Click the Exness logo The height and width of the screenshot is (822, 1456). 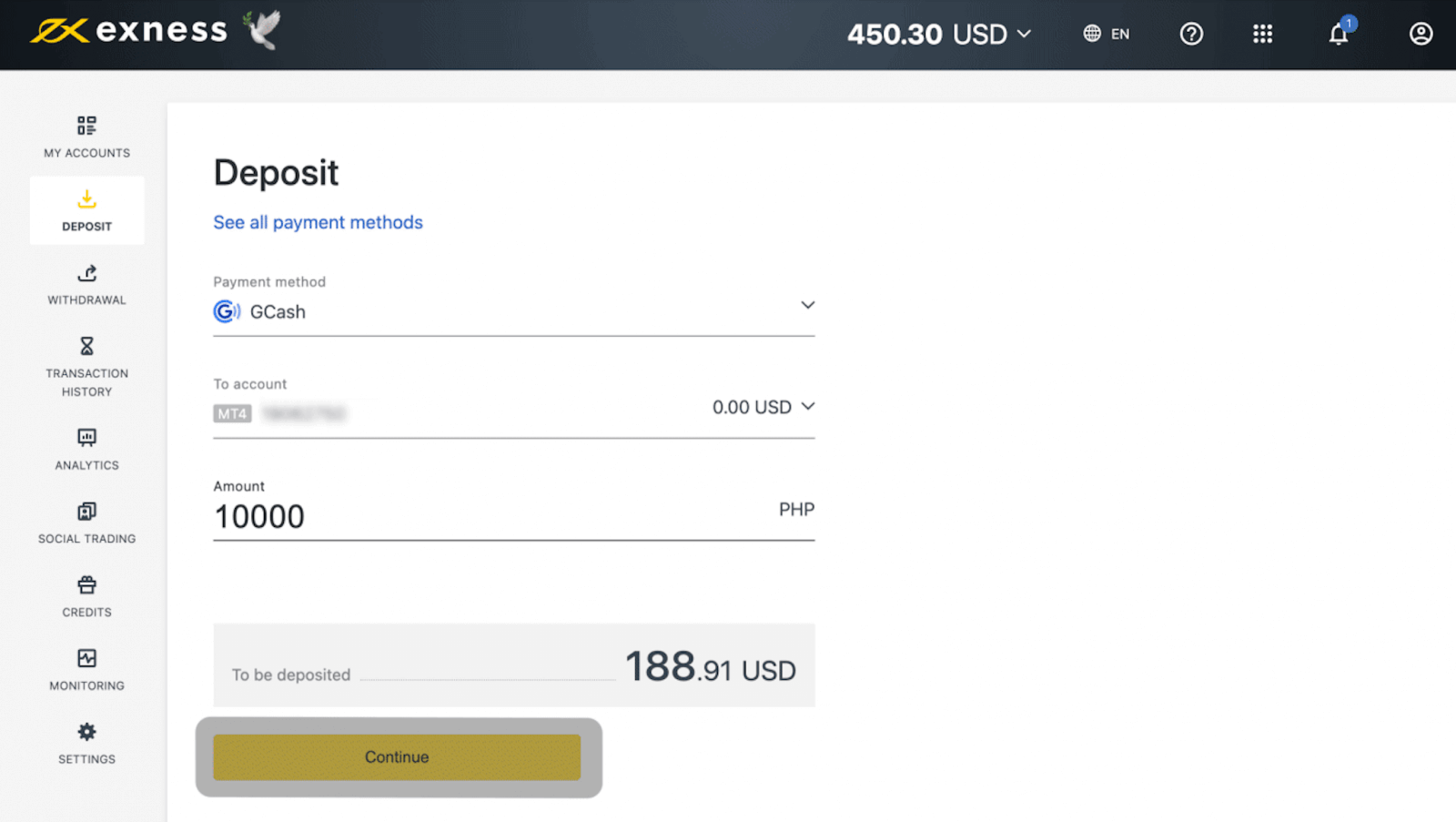128,31
